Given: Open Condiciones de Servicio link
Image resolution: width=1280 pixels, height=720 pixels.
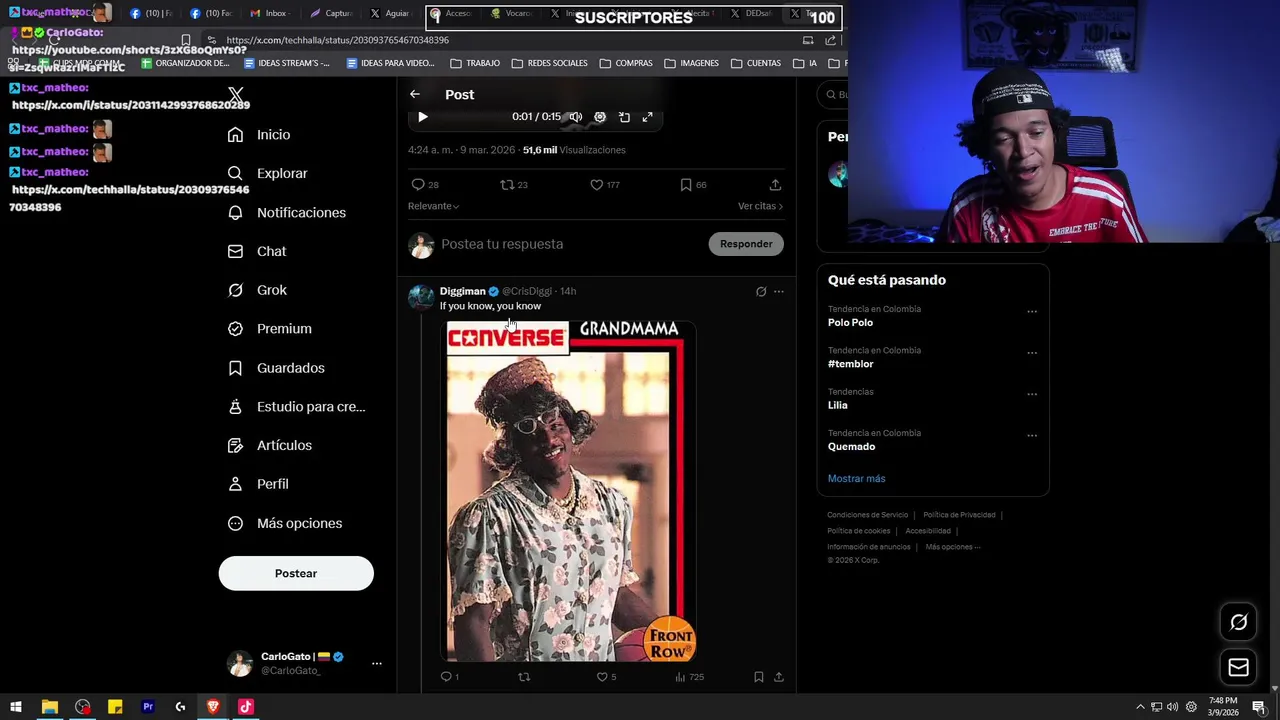Looking at the screenshot, I should (867, 515).
